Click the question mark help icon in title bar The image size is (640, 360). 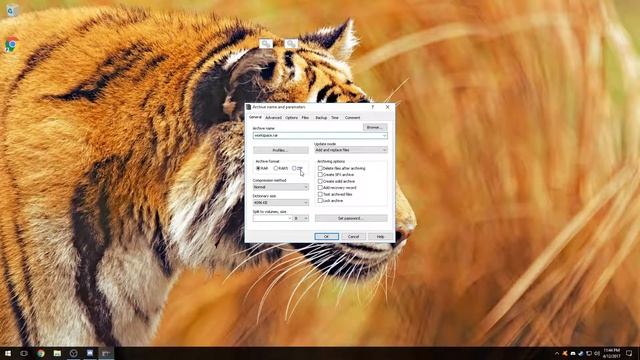(372, 107)
